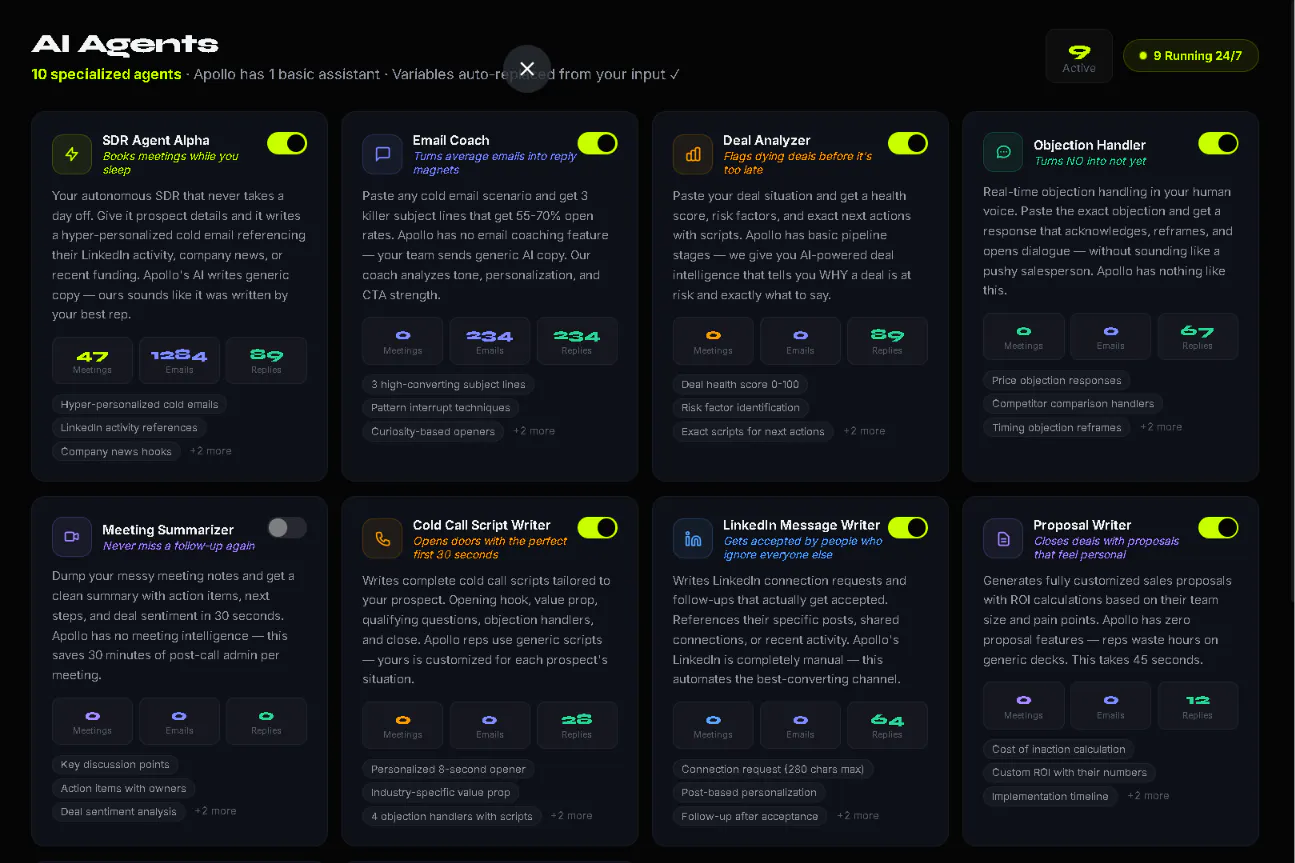1295x863 pixels.
Task: Switch off the Objection Handler agent
Action: click(1218, 143)
